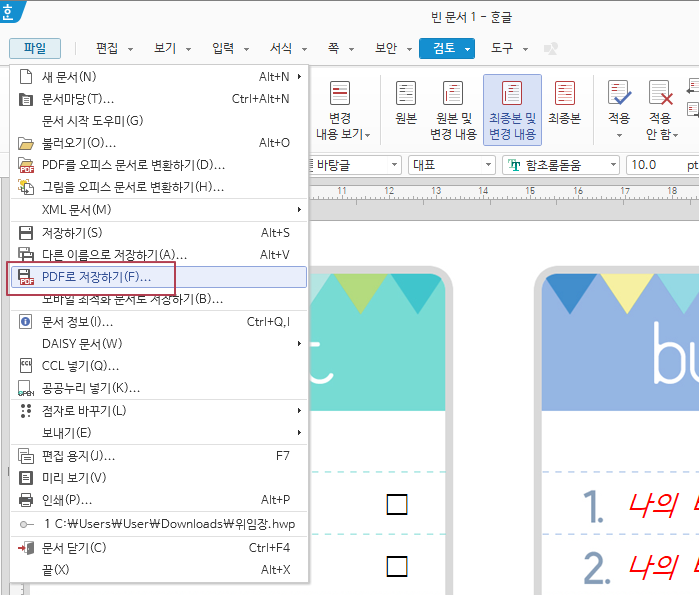Click the 새 문서 page icon
The height and width of the screenshot is (595, 699).
coord(26,77)
